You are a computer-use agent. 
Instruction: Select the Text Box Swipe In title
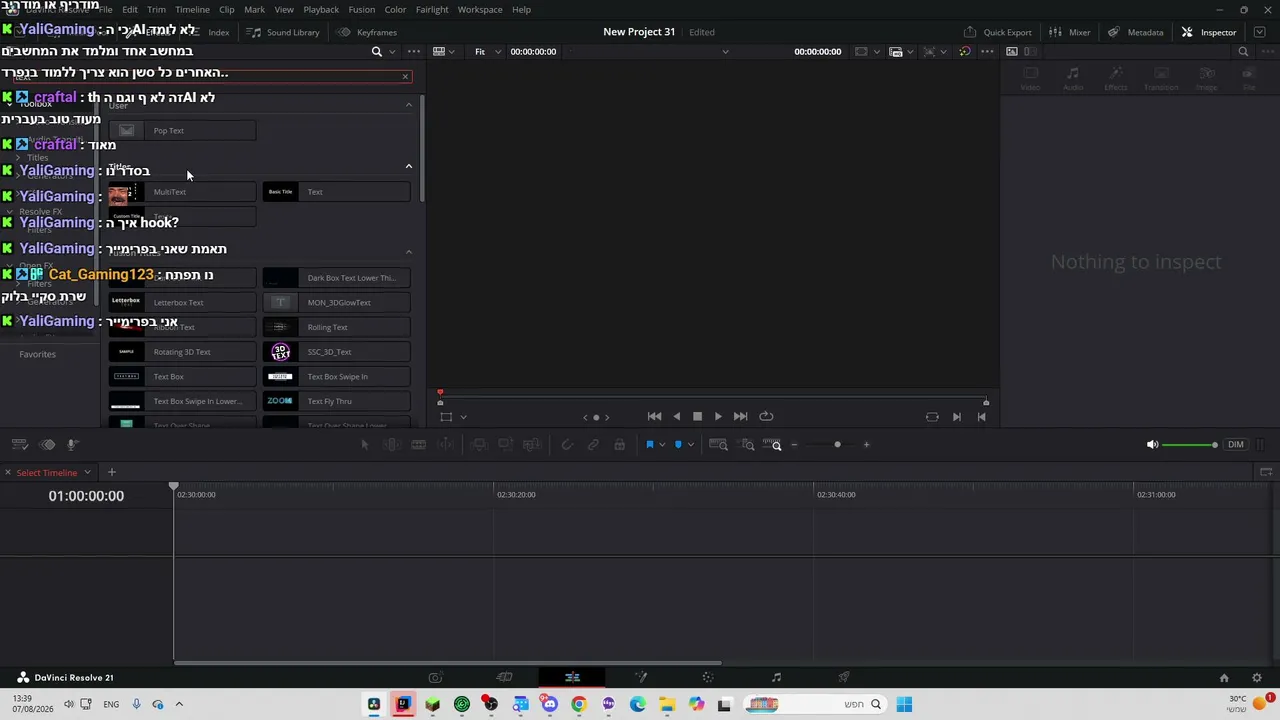(336, 376)
